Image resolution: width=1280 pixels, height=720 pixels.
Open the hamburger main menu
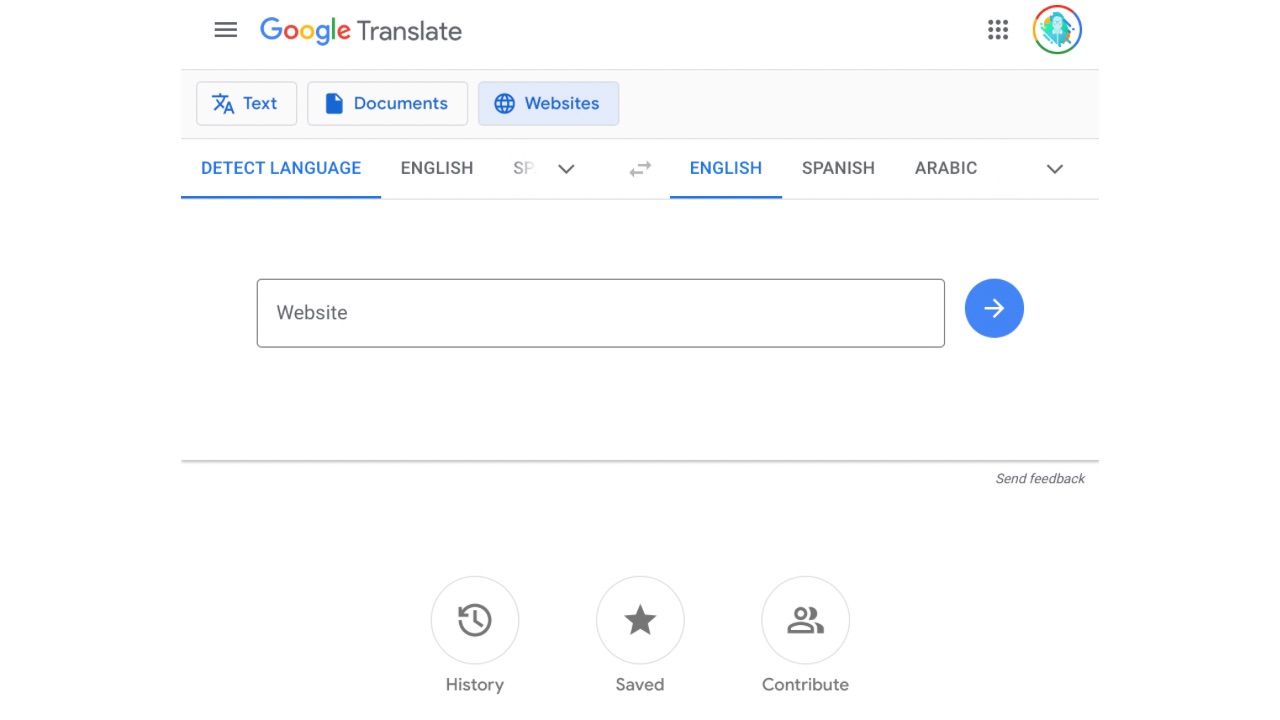pos(226,30)
